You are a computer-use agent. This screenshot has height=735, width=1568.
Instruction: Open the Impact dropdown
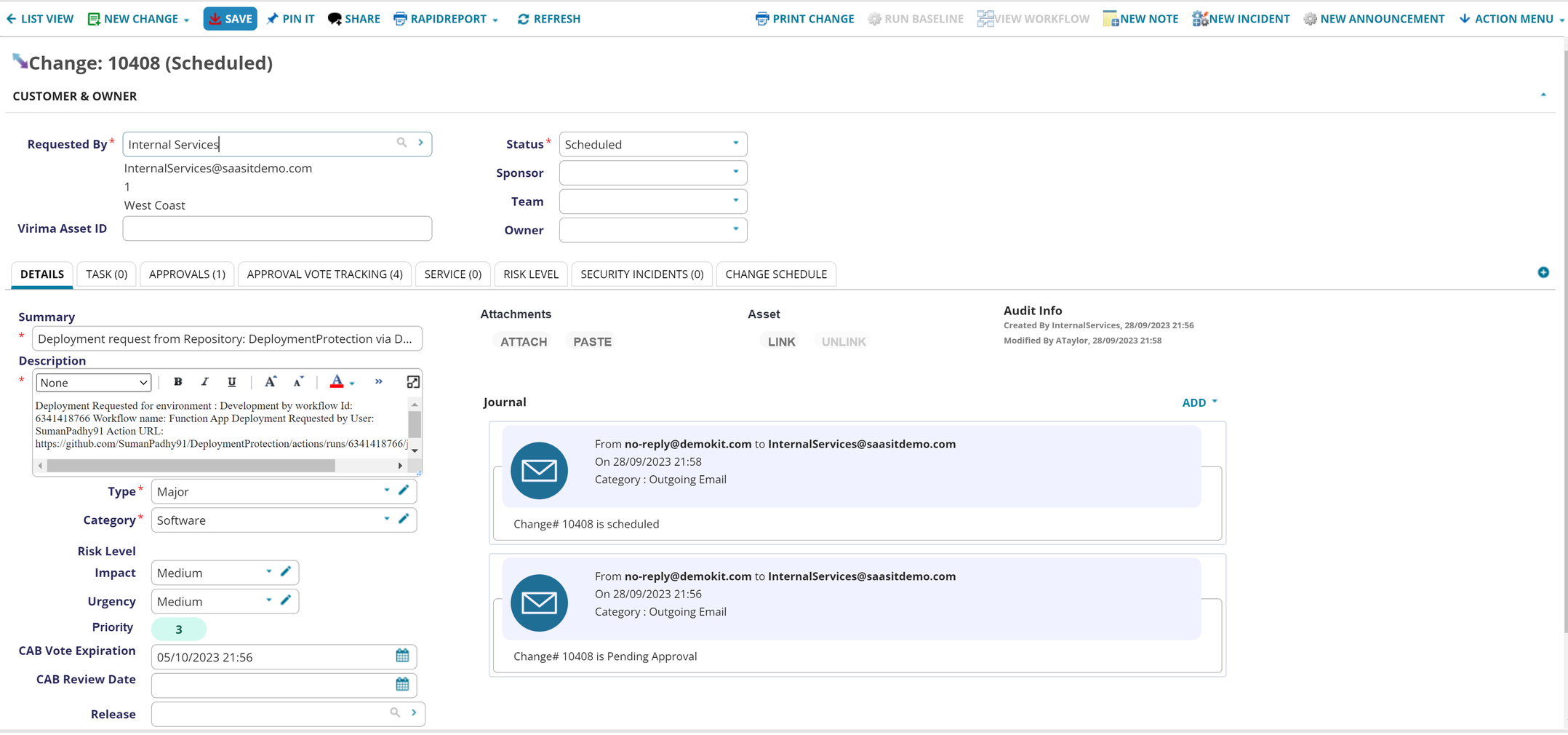[269, 573]
